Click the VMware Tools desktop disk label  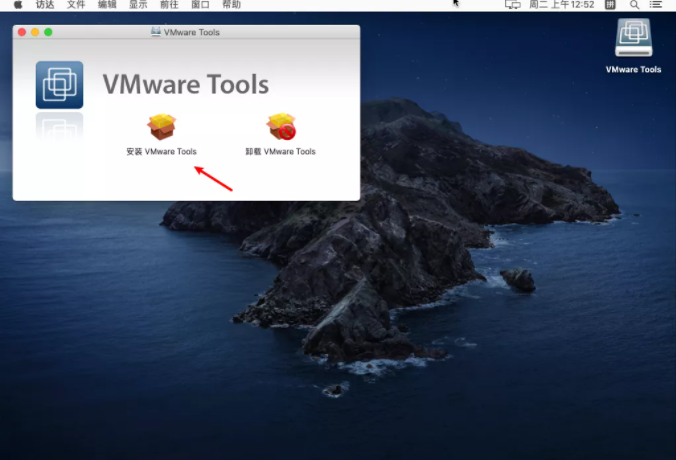pos(633,69)
